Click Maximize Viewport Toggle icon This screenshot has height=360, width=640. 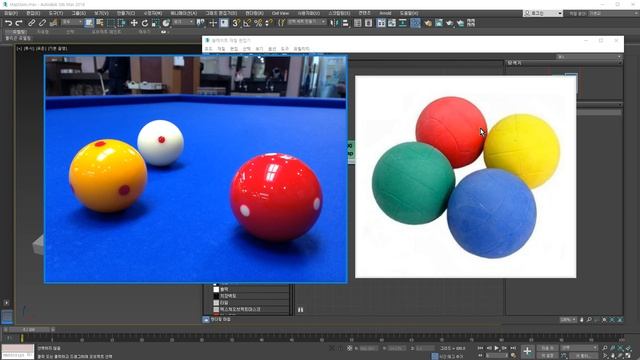(x=628, y=356)
